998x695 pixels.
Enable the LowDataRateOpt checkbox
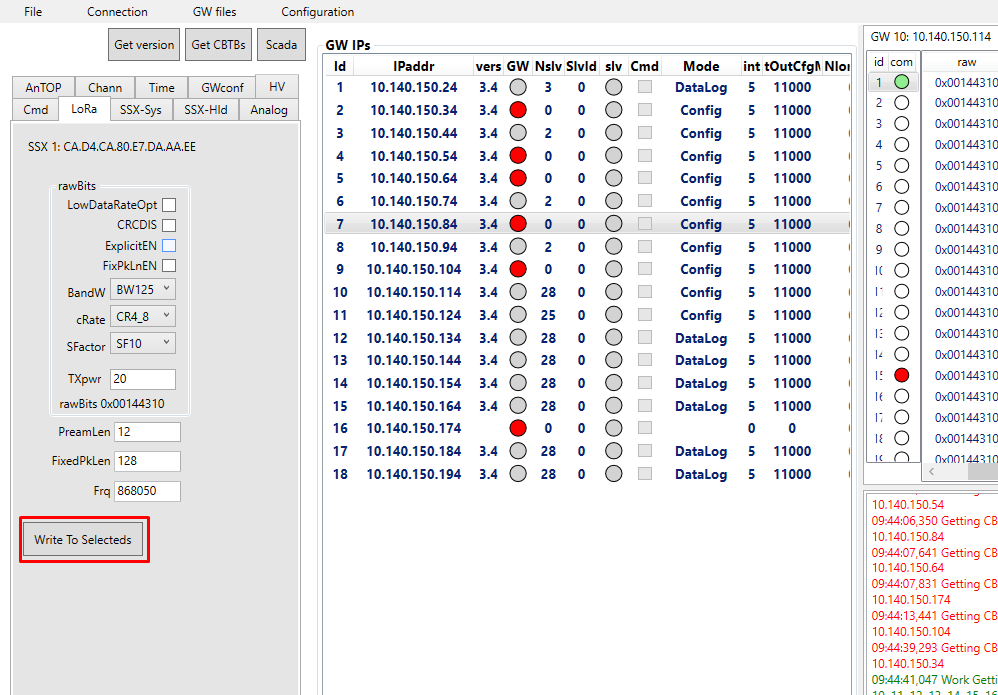coord(169,205)
